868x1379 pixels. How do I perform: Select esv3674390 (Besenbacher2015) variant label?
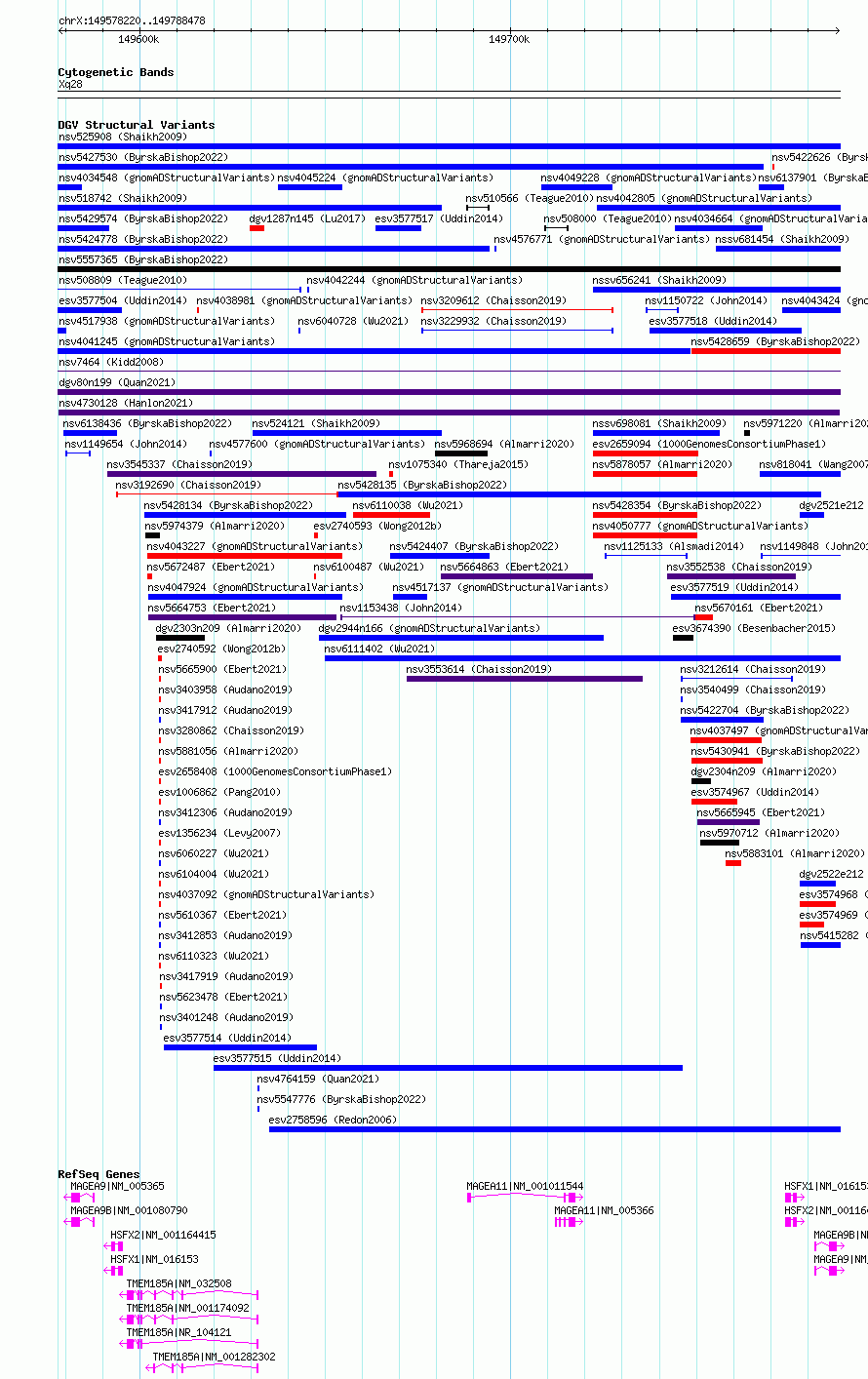coord(754,628)
